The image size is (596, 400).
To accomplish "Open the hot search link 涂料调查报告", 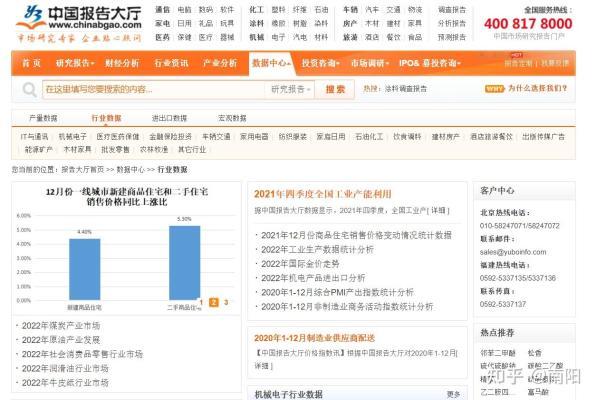I will coord(406,89).
